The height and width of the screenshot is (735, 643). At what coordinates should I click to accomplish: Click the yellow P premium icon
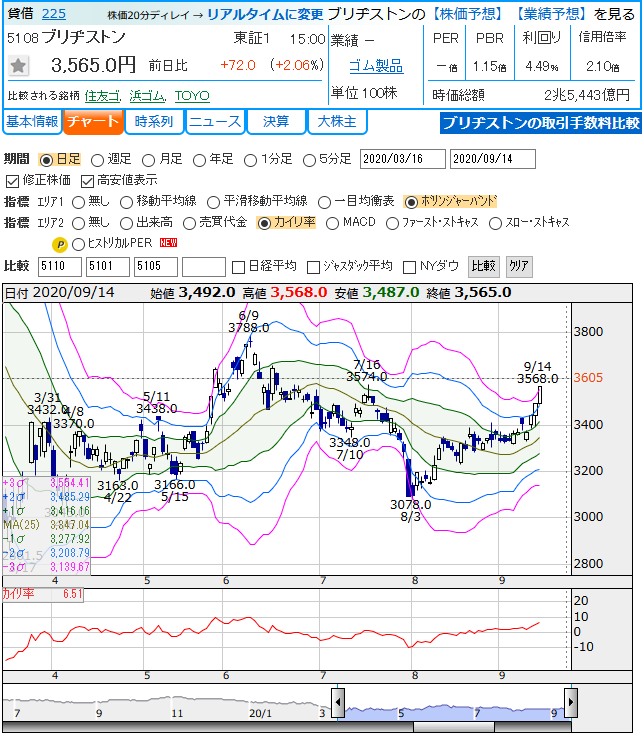tap(60, 244)
